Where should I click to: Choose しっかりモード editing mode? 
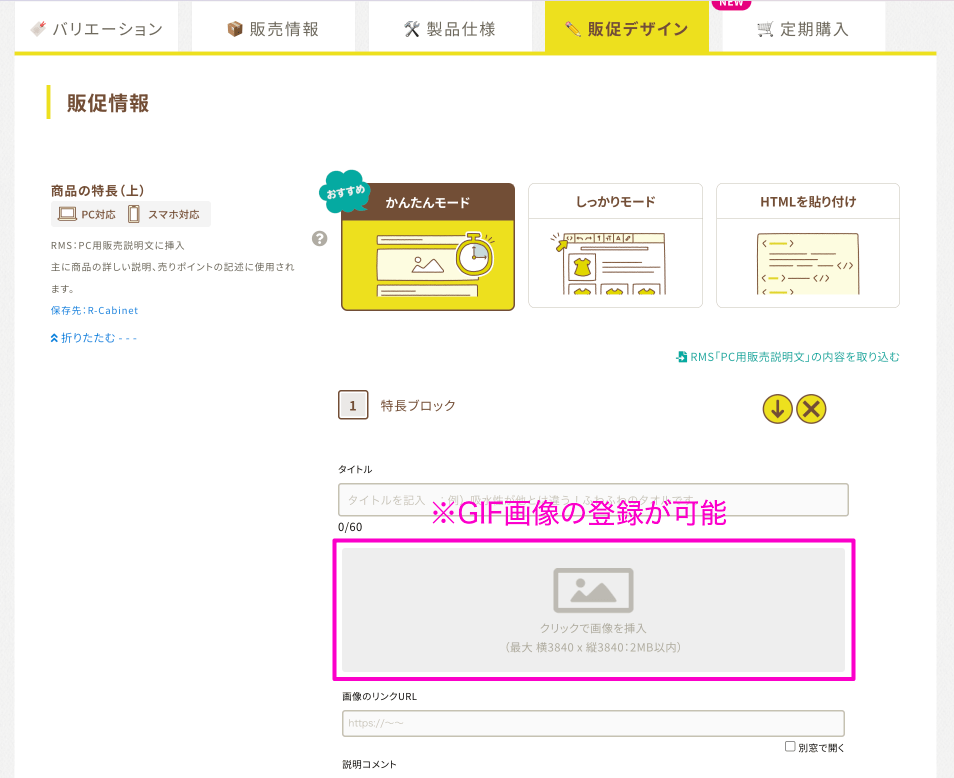tap(615, 245)
